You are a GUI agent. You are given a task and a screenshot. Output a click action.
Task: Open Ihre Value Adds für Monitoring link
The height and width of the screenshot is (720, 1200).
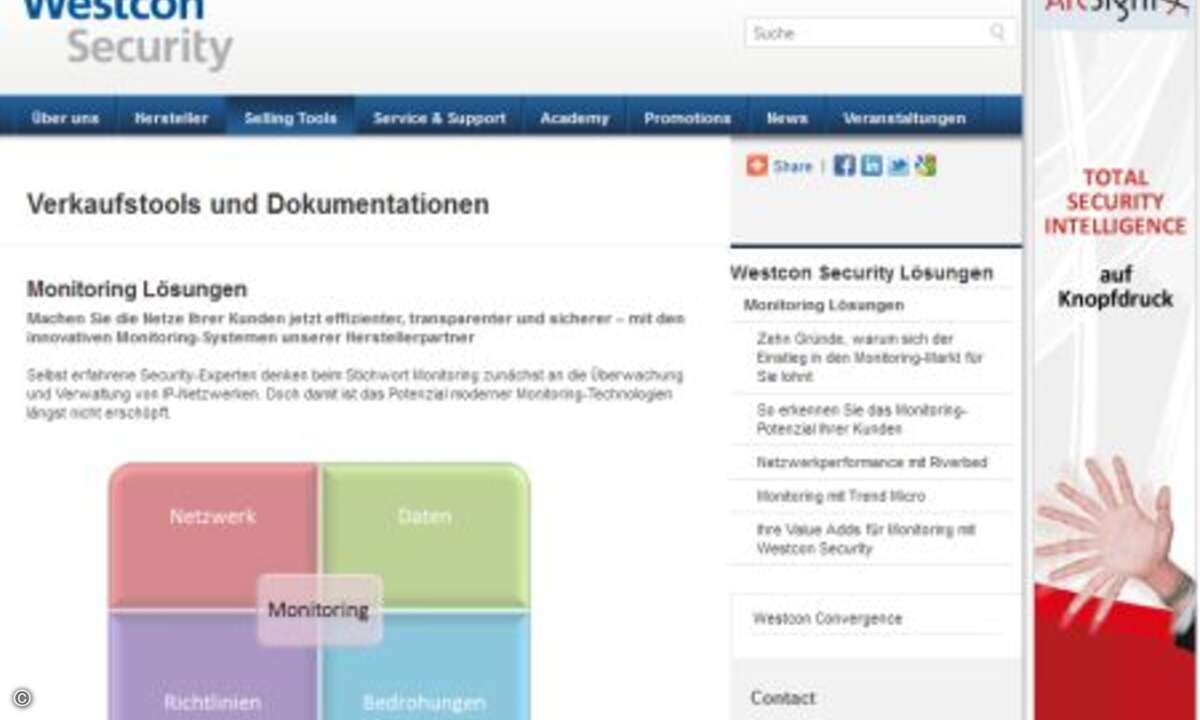point(866,539)
